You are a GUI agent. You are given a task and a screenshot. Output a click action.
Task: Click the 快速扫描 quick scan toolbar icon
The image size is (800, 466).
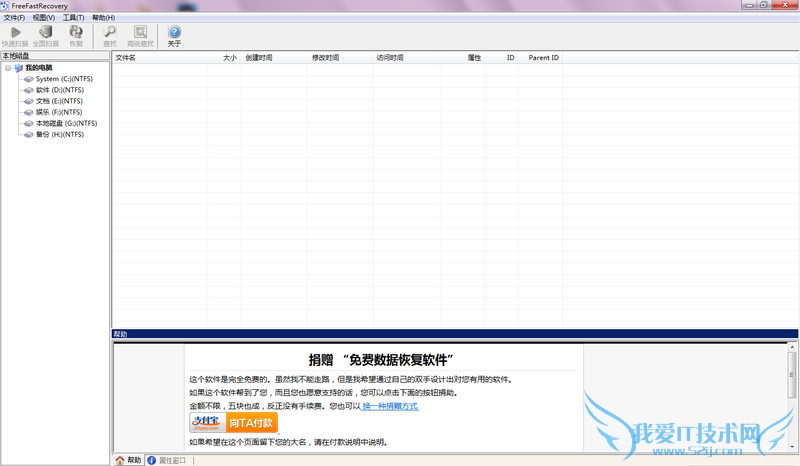pyautogui.click(x=15, y=35)
